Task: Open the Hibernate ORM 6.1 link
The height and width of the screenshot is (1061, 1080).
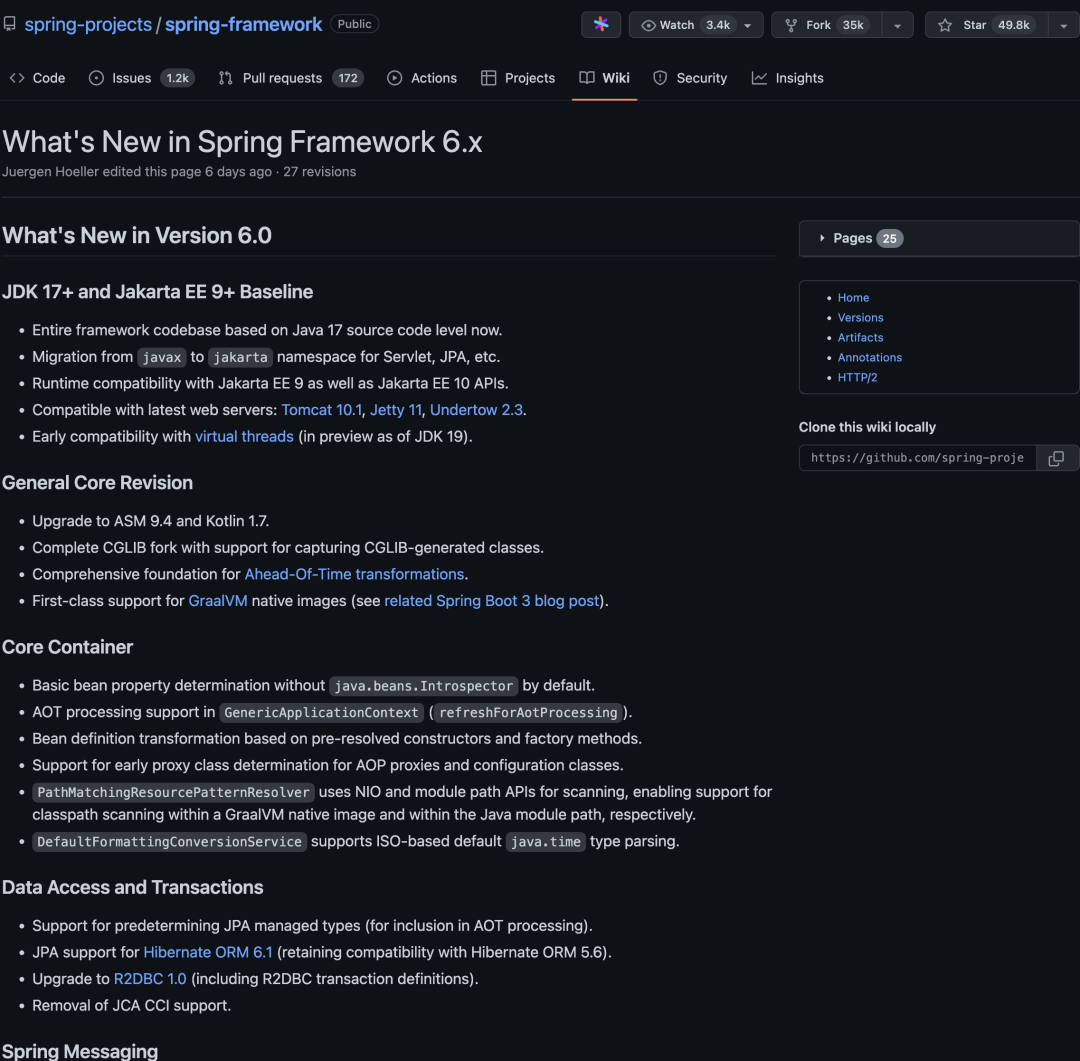Action: point(208,952)
